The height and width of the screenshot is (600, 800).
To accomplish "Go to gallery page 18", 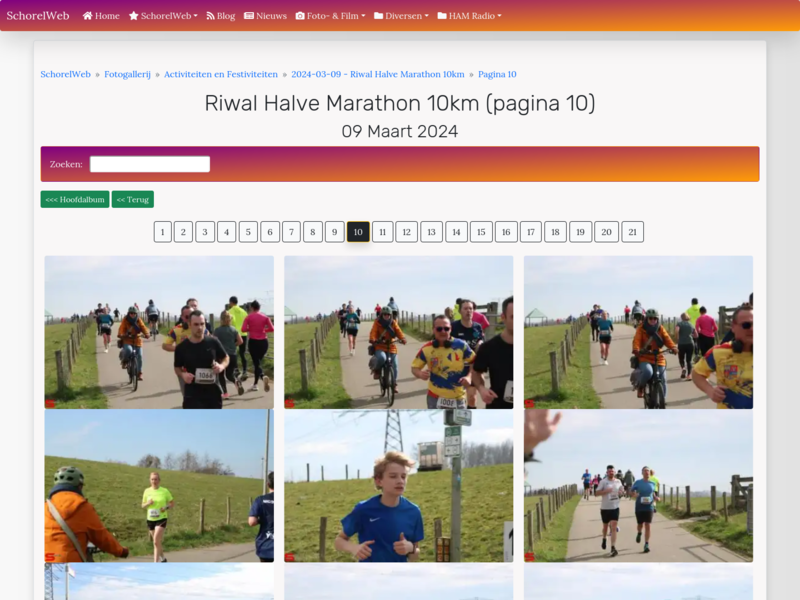I will (555, 232).
